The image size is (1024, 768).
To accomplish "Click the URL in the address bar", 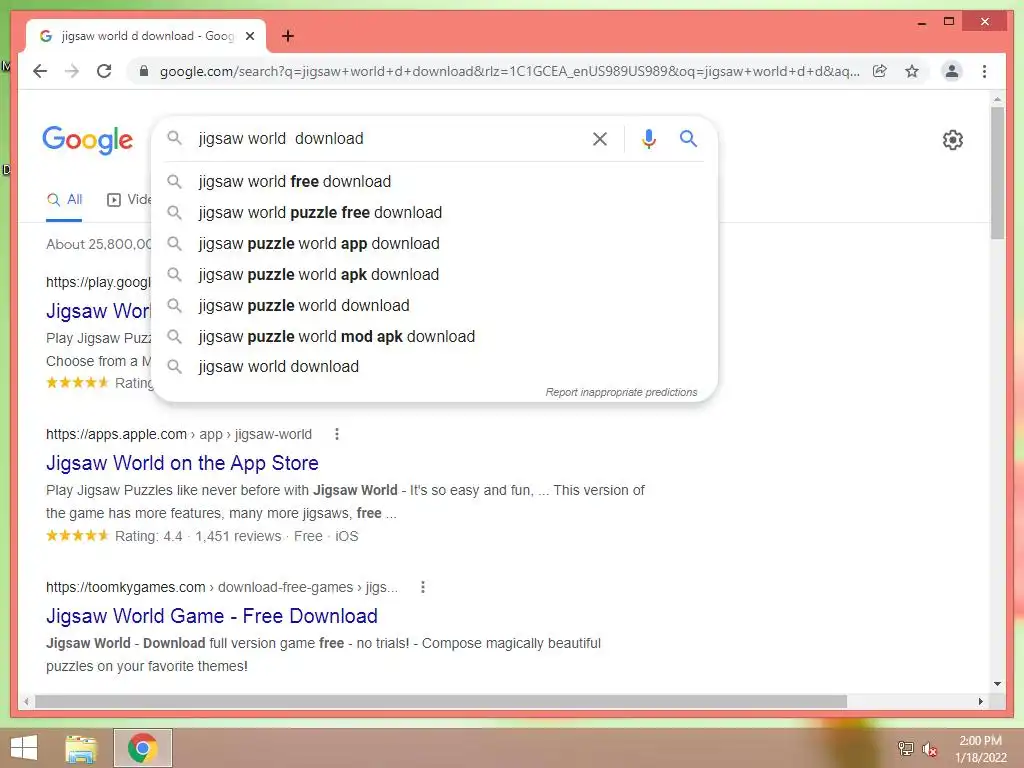I will (509, 71).
